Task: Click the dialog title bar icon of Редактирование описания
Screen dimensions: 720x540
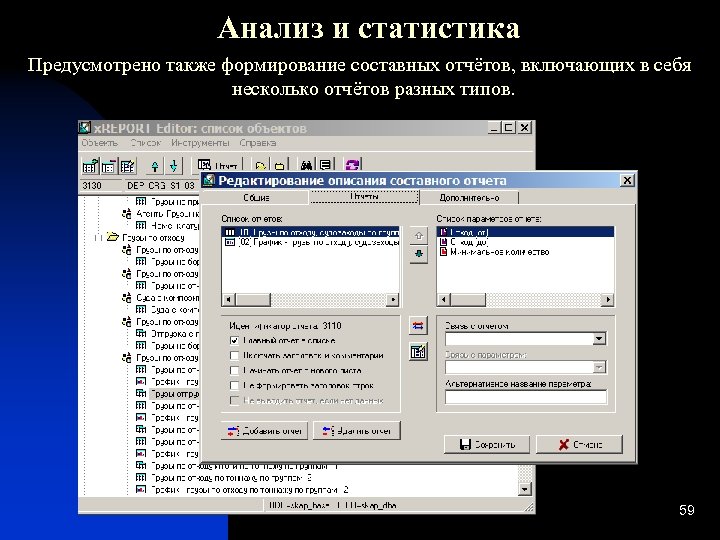Action: pos(209,180)
